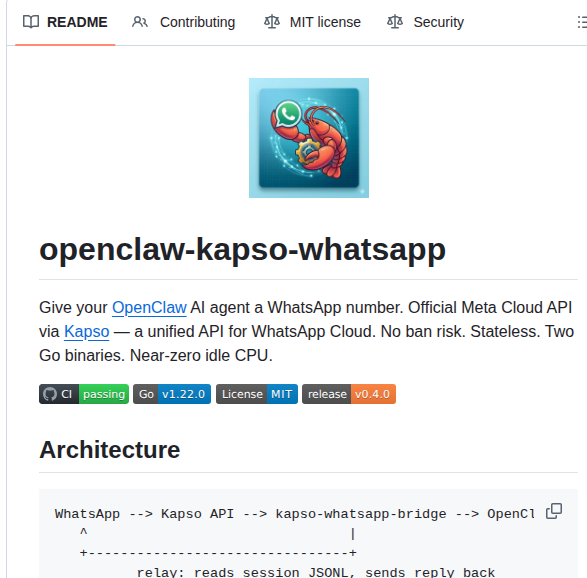
Task: Open the README outline list icon
Action: pyautogui.click(x=583, y=22)
